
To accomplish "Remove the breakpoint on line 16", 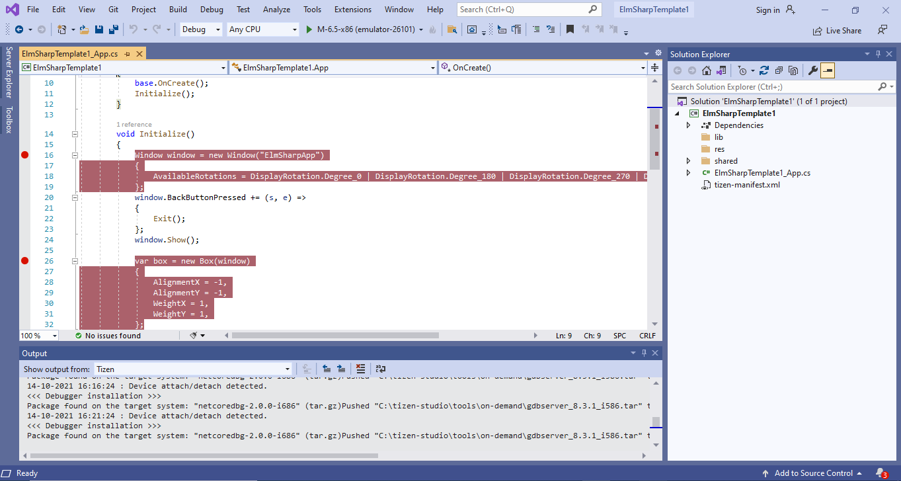I will click(x=25, y=155).
